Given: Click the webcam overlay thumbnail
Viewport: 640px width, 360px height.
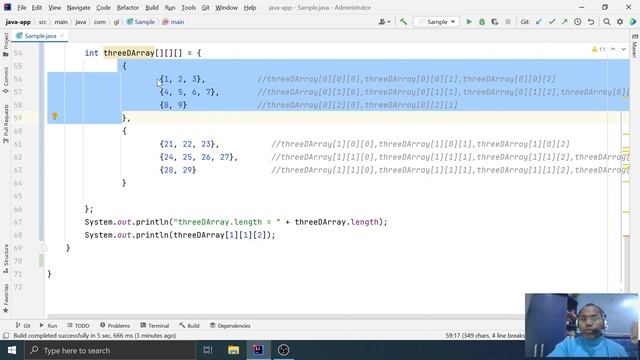Looking at the screenshot, I should tap(582, 326).
